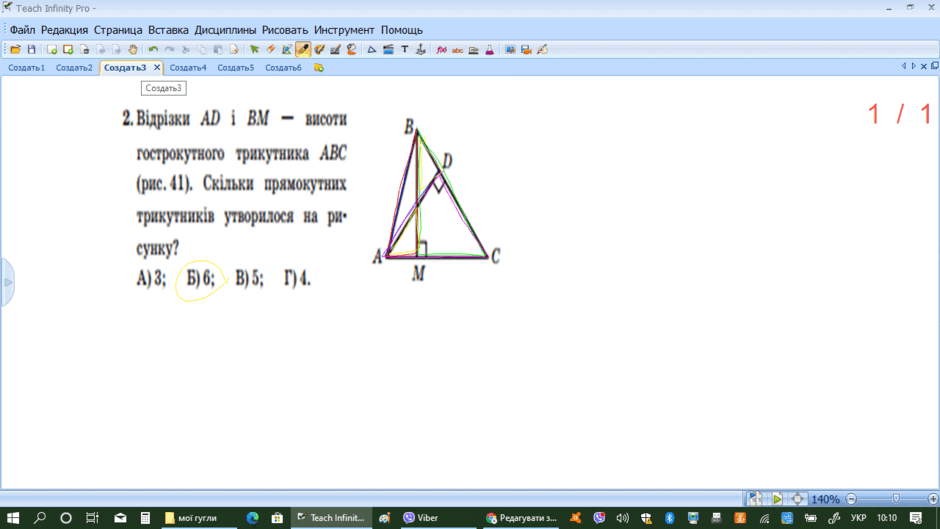This screenshot has width=940, height=529.
Task: Click answer option Б) 6;
Action: pos(200,278)
